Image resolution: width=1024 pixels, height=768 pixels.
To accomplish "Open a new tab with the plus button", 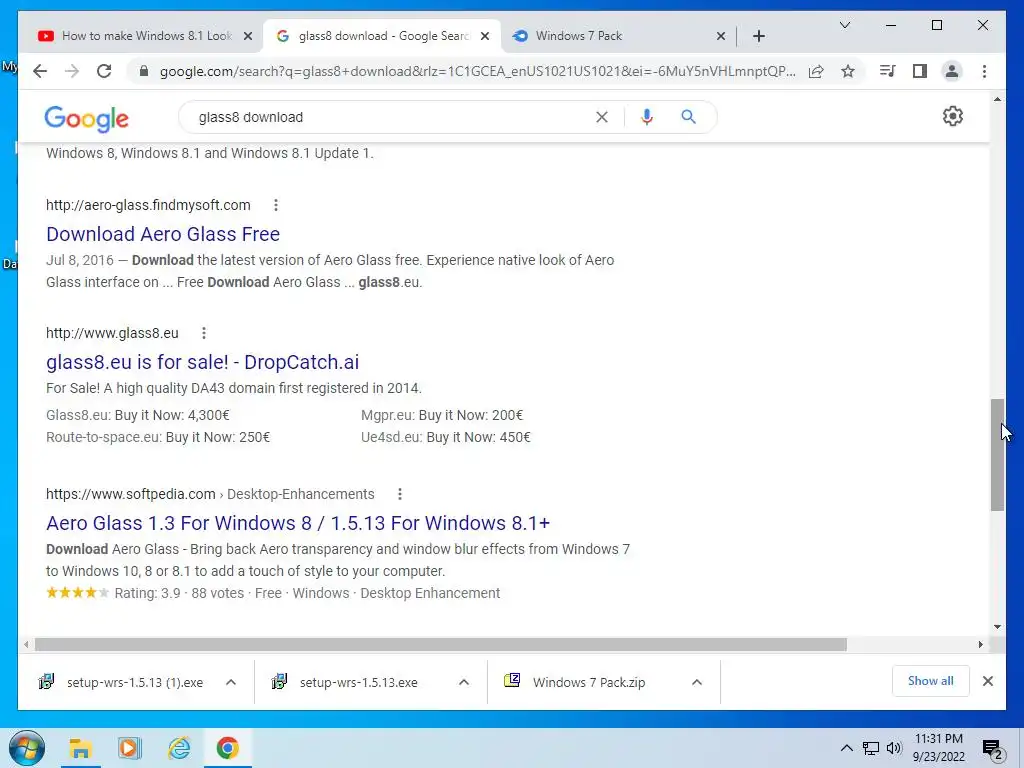I will [758, 36].
